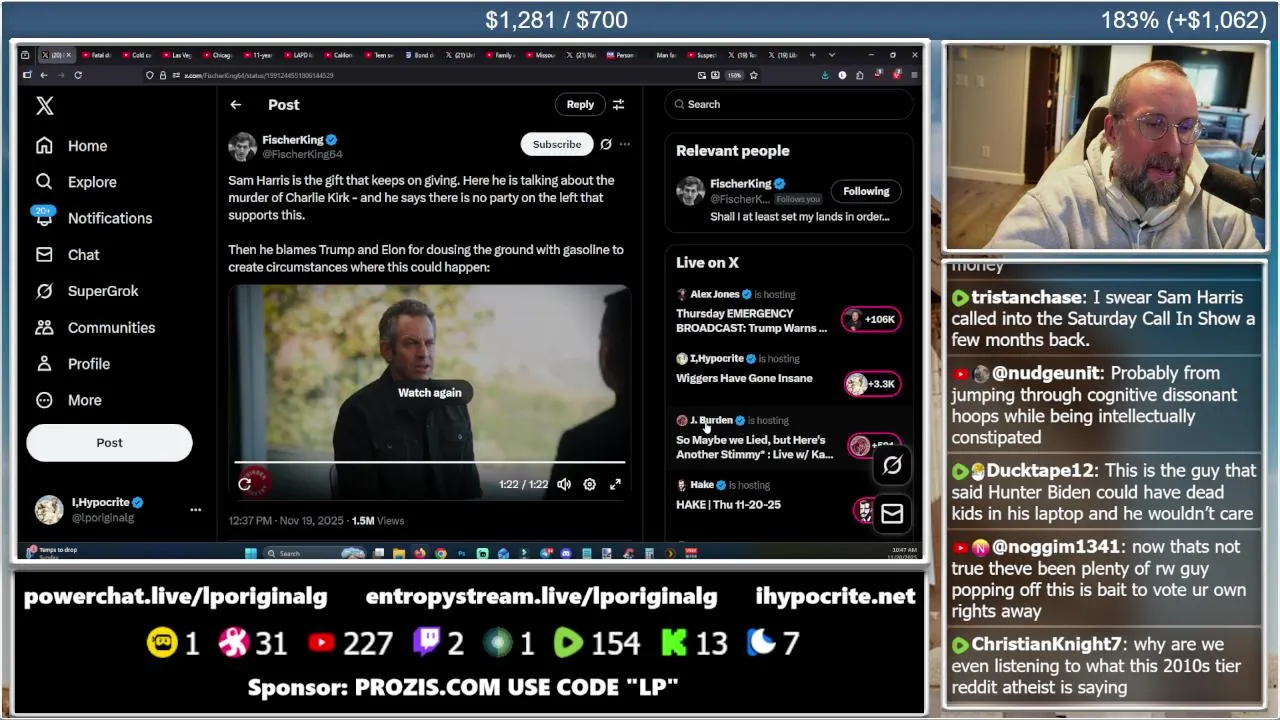Open Discord from the taskbar
This screenshot has width=1280, height=720.
pyautogui.click(x=565, y=553)
